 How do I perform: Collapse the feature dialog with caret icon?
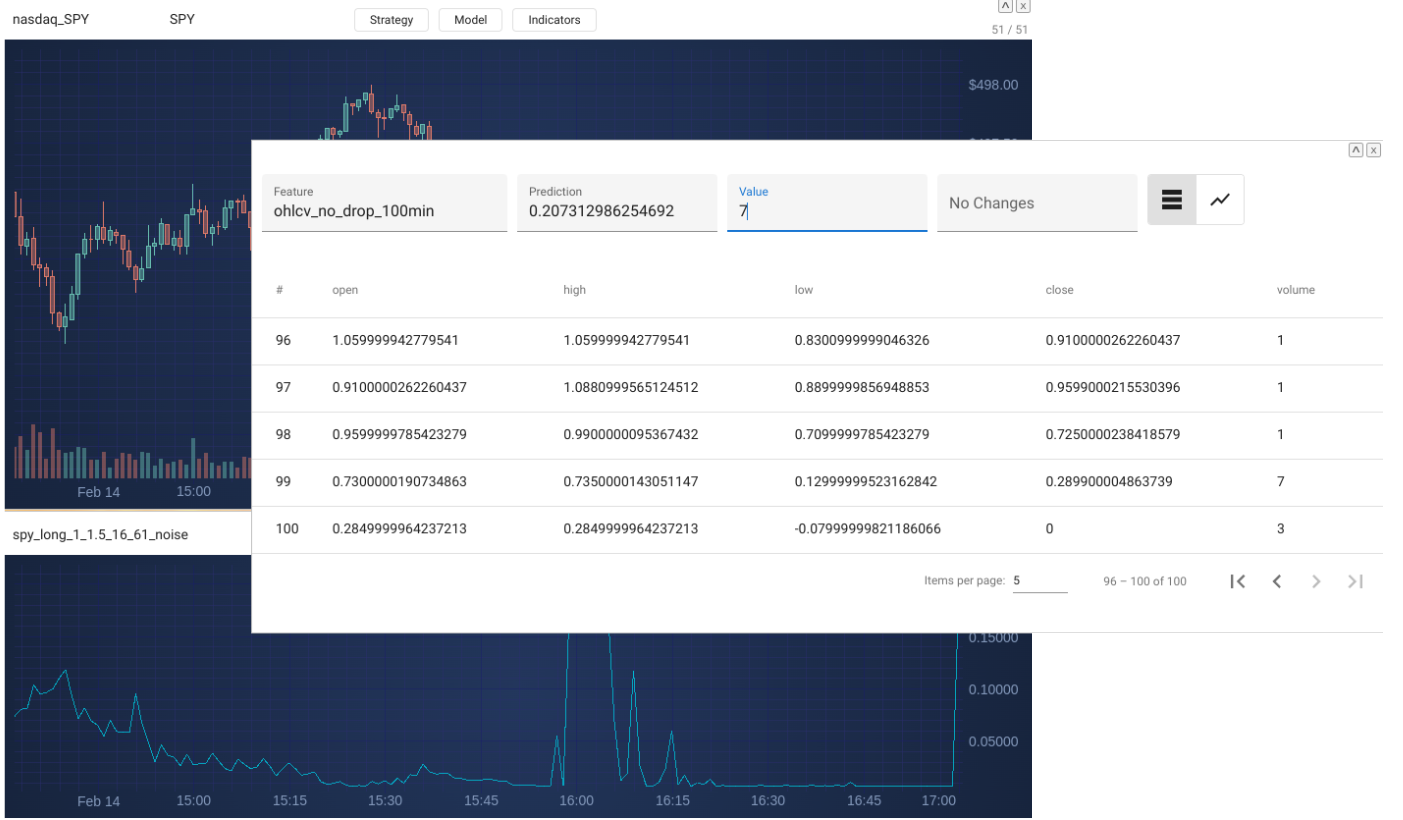[1356, 150]
